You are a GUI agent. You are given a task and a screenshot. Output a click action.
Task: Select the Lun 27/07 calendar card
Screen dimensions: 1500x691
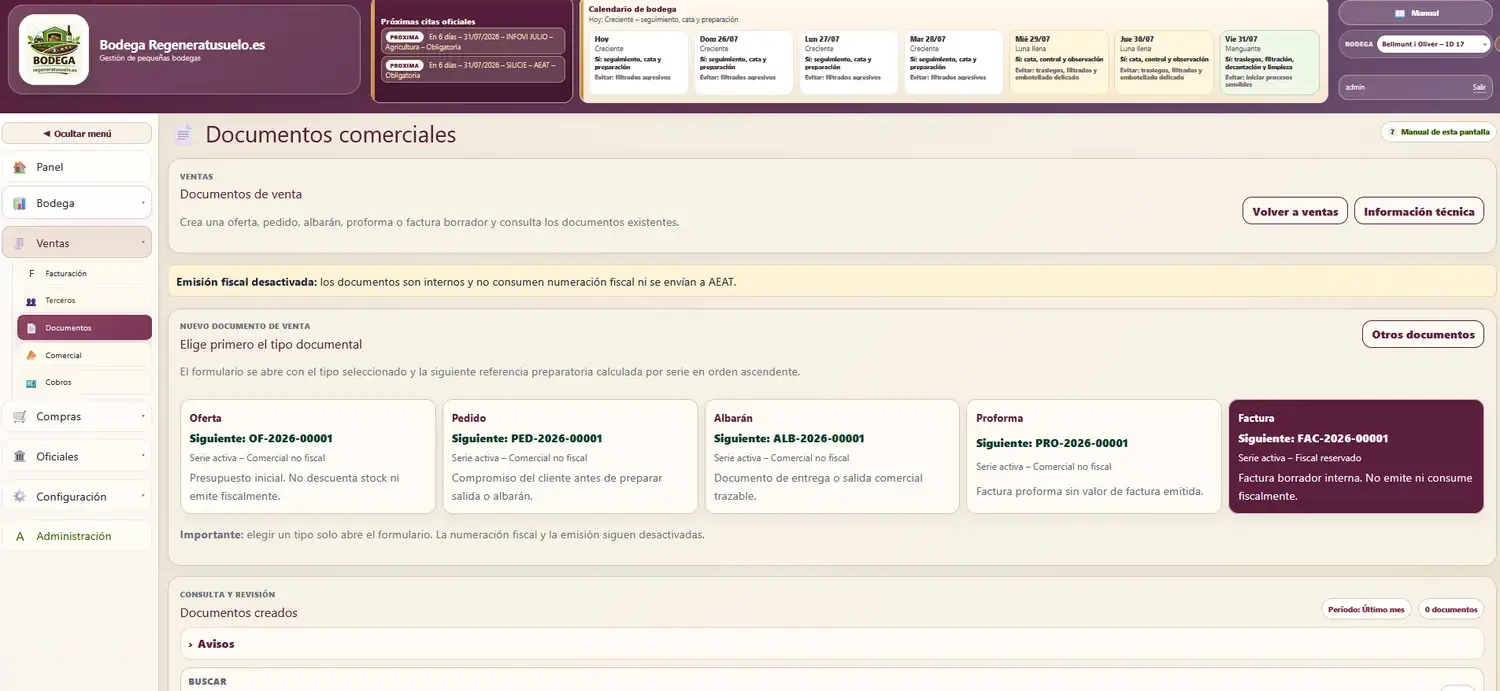click(x=849, y=62)
